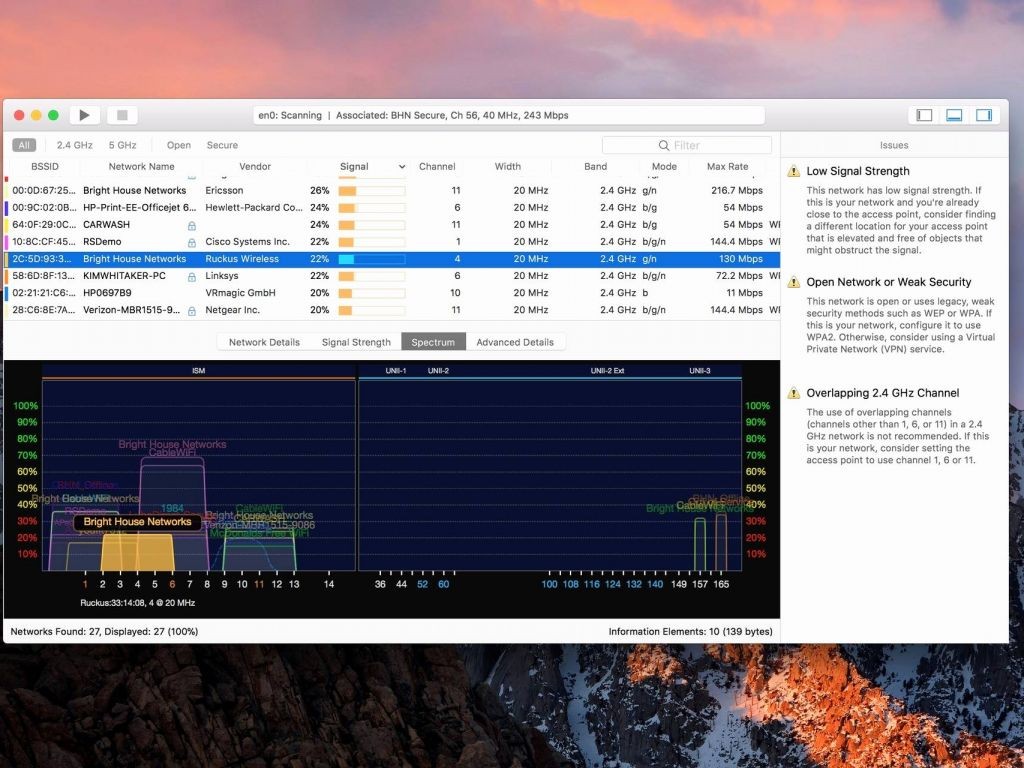Enable the 5 GHz band filter
This screenshot has width=1024, height=768.
click(122, 145)
